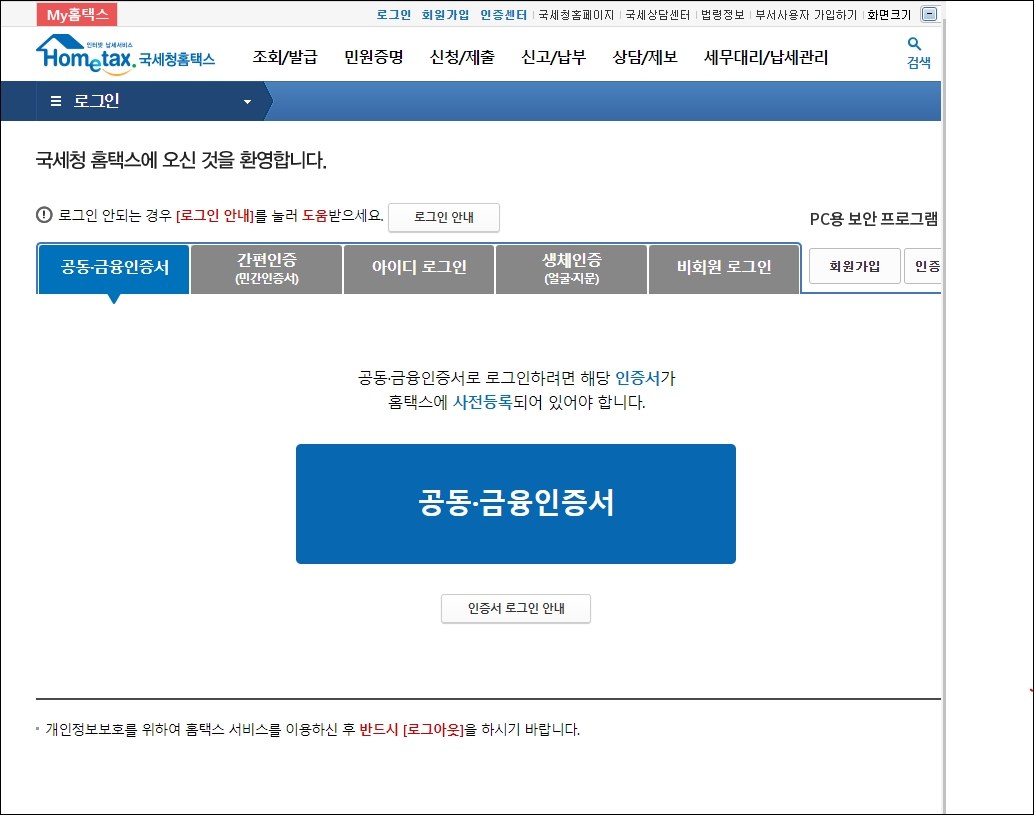1034x815 pixels.
Task: Select the 공동·금융인증서 tab
Action: (x=115, y=268)
